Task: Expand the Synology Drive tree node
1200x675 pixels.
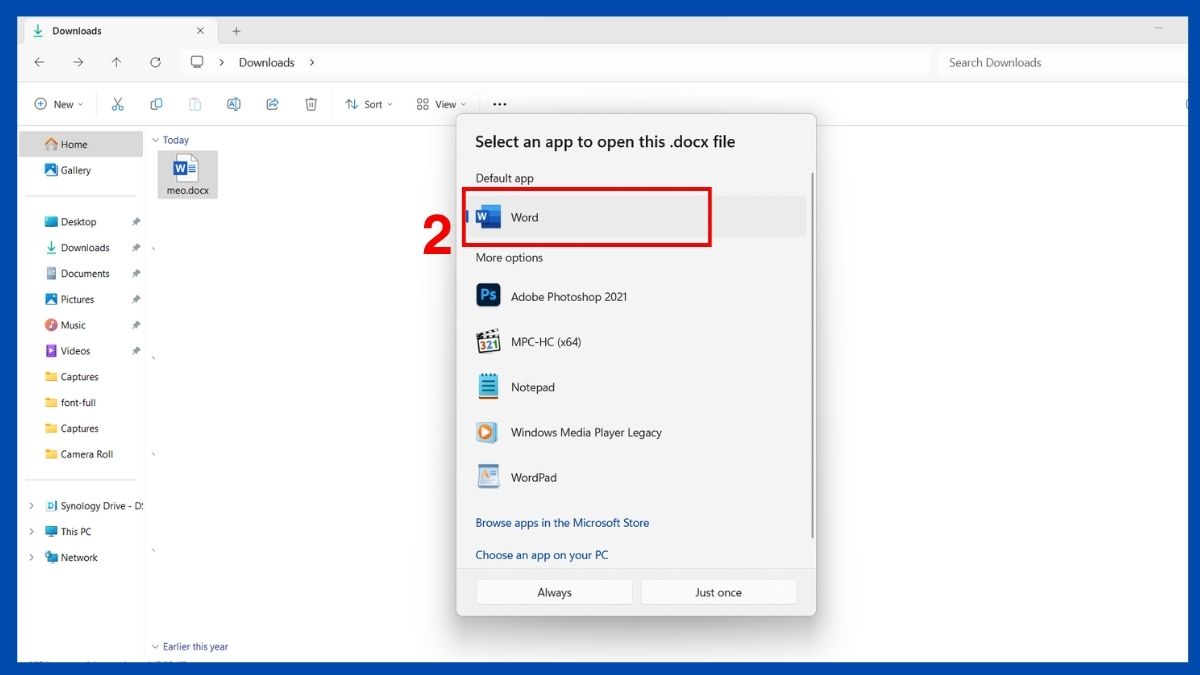Action: pos(31,506)
